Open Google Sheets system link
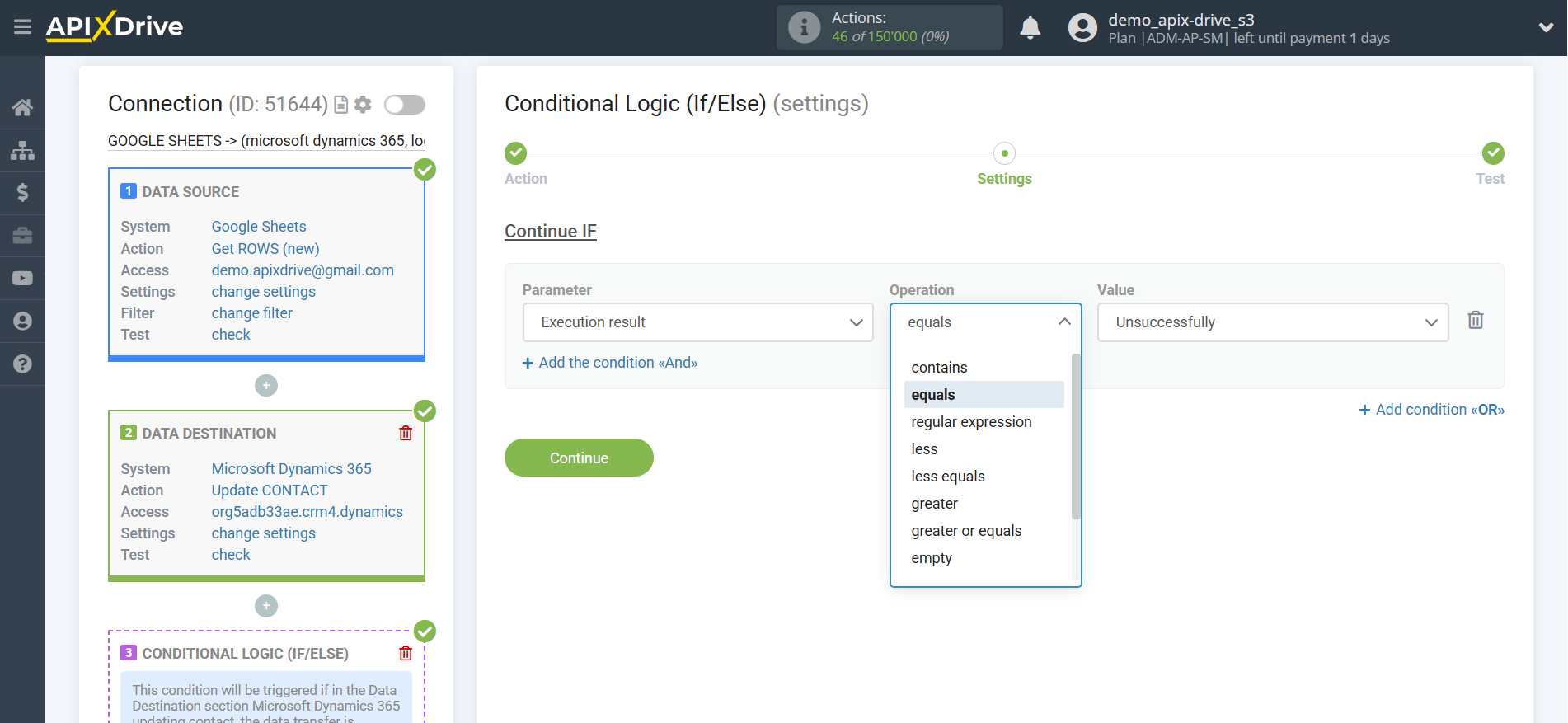The height and width of the screenshot is (723, 1568). point(259,227)
